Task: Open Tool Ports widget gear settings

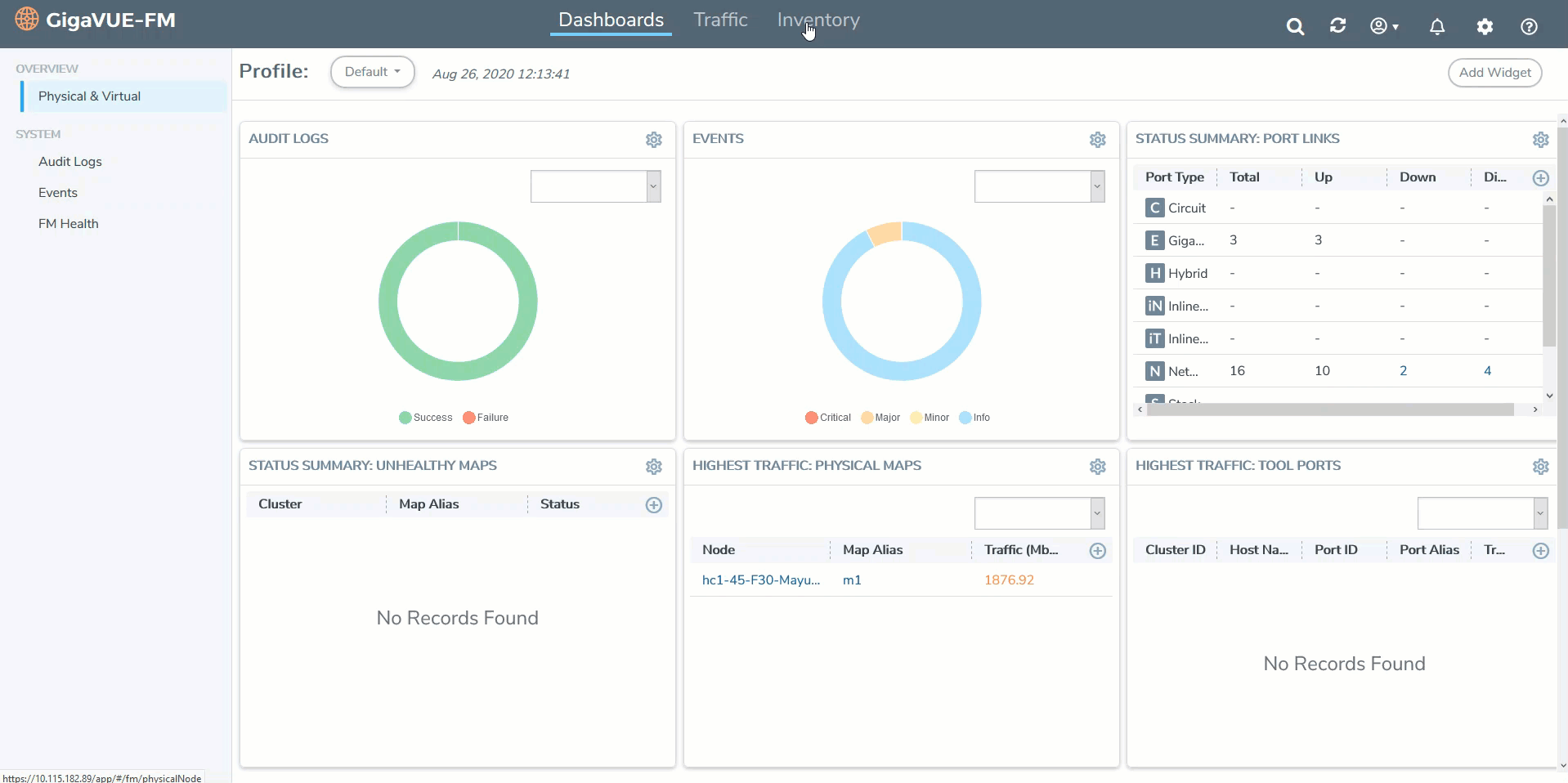Action: click(x=1541, y=467)
